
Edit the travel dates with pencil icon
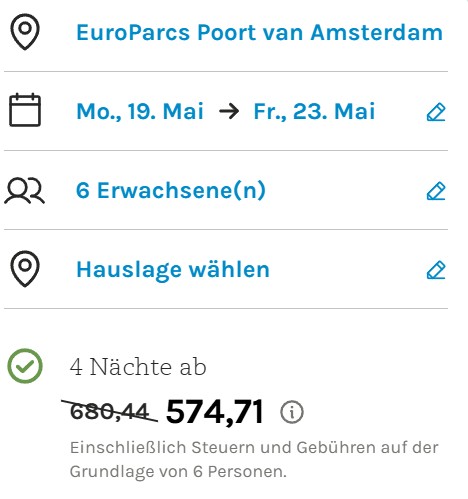pos(436,112)
